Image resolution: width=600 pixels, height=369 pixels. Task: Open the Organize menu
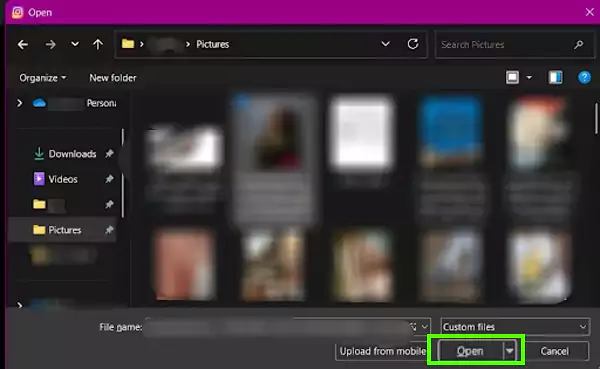[x=42, y=78]
